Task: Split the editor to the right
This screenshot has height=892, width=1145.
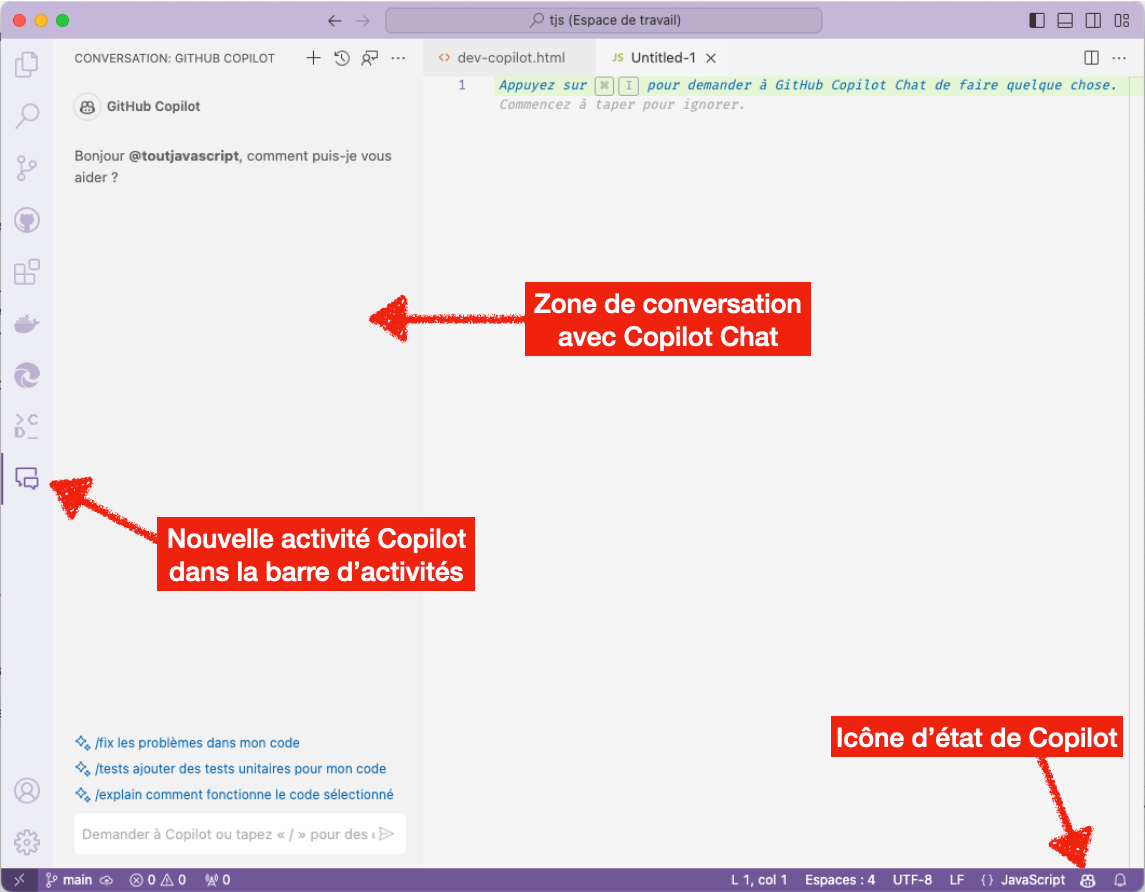Action: (x=1091, y=58)
